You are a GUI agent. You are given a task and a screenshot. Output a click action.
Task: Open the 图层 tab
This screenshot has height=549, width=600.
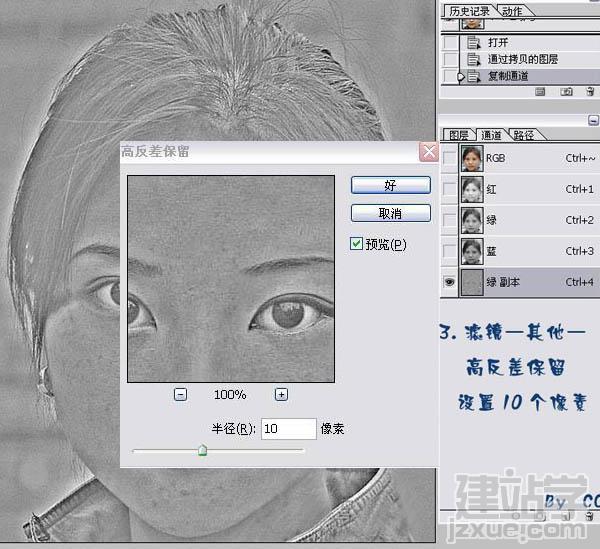point(459,135)
